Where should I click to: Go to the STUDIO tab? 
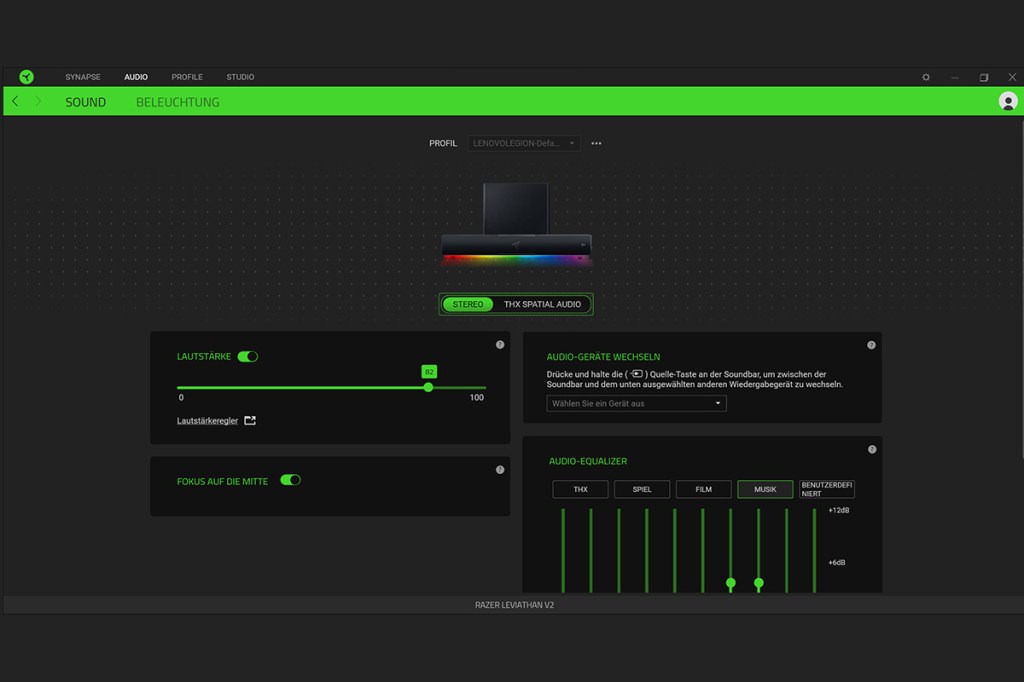[x=240, y=77]
